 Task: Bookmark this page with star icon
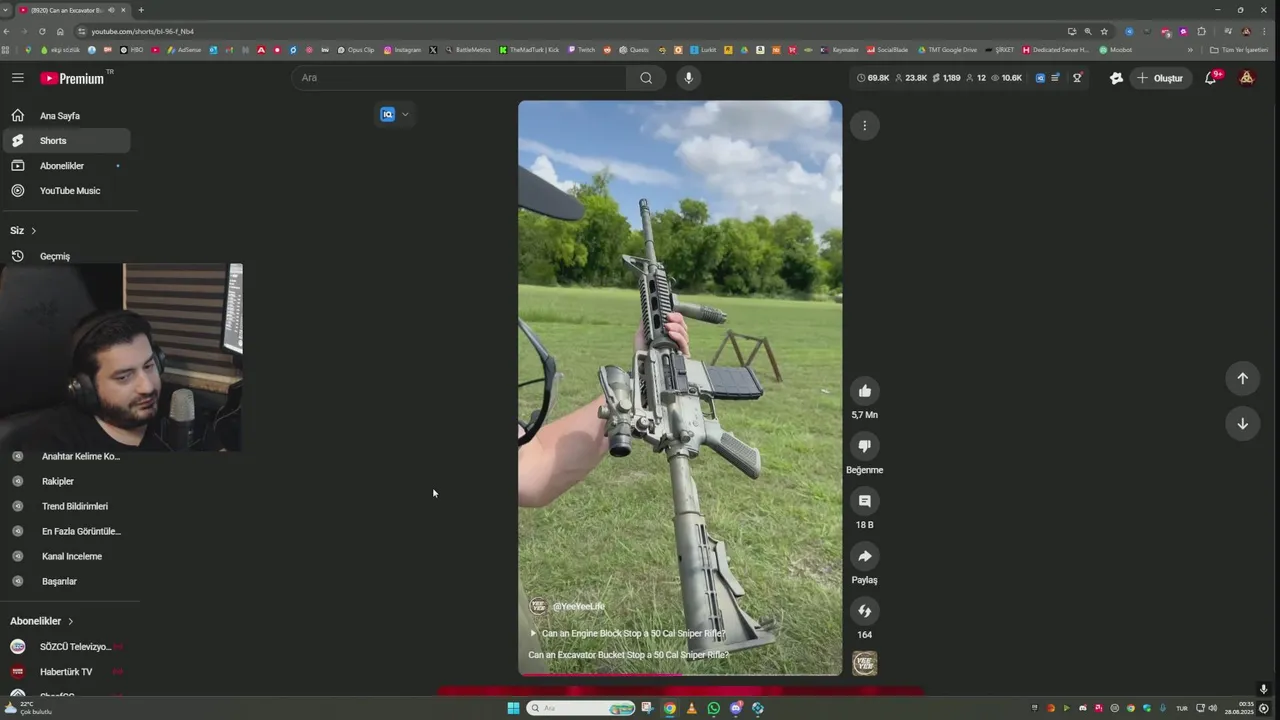pyautogui.click(x=1104, y=32)
